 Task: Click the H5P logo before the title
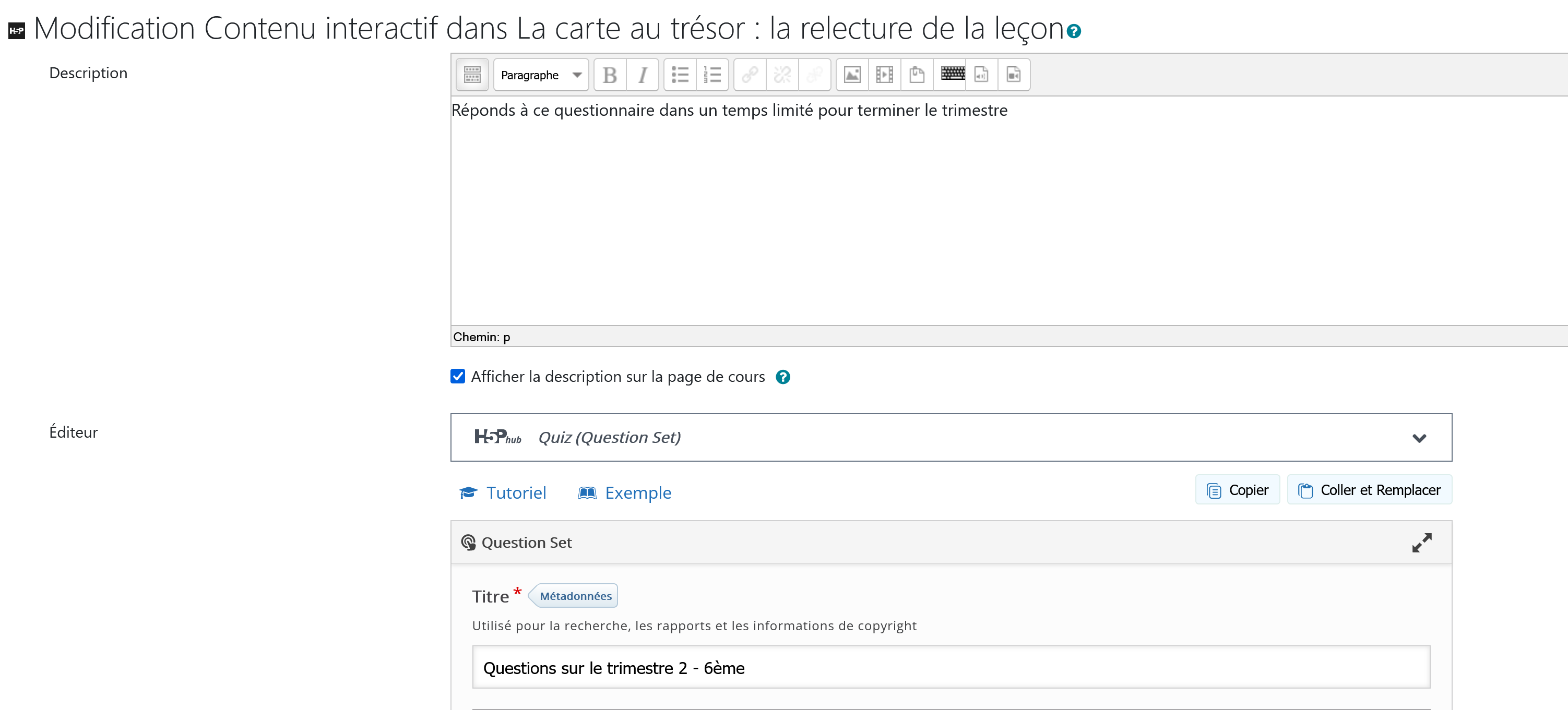[16, 31]
